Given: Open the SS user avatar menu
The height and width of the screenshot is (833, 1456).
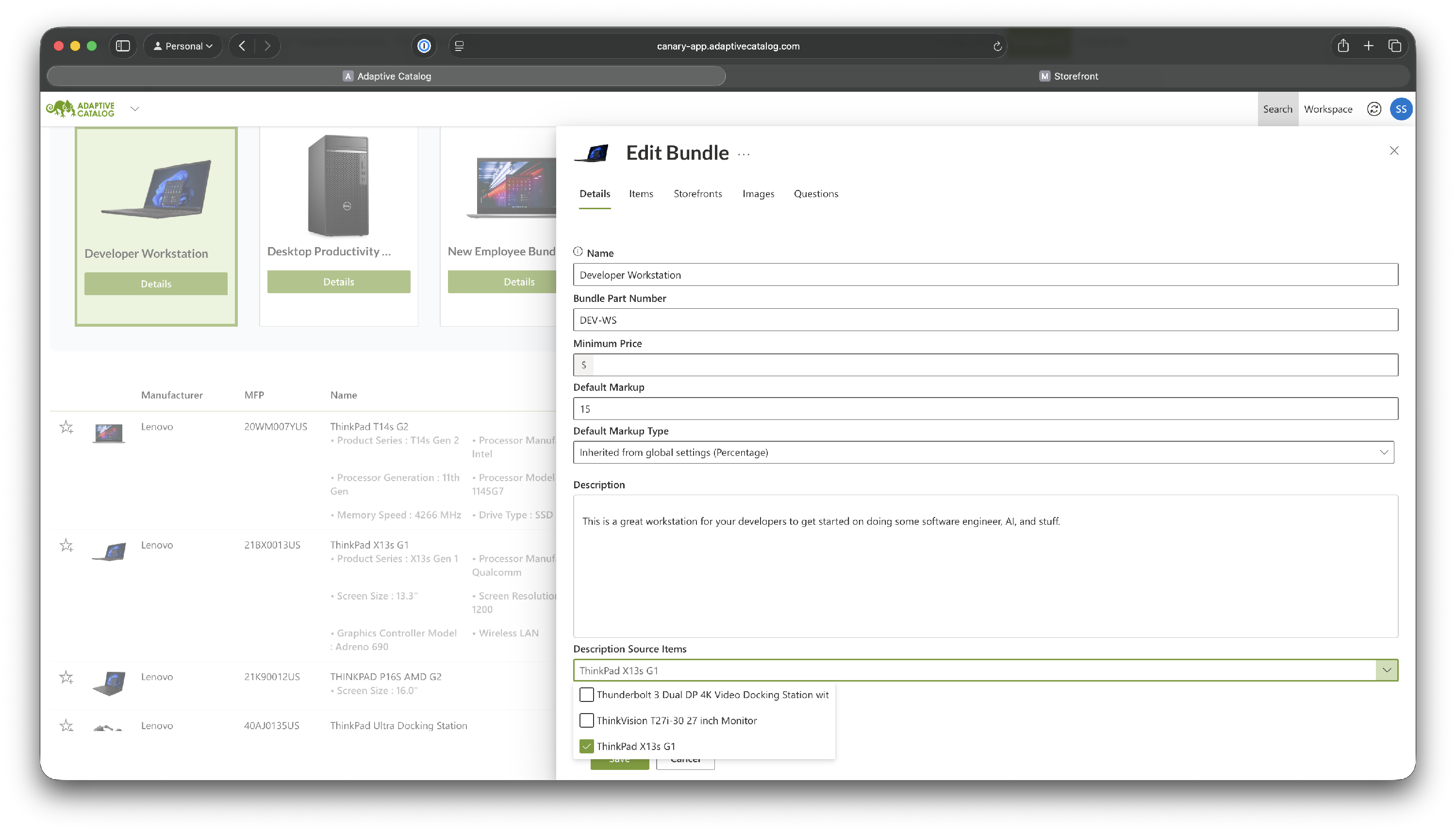Looking at the screenshot, I should 1401,109.
